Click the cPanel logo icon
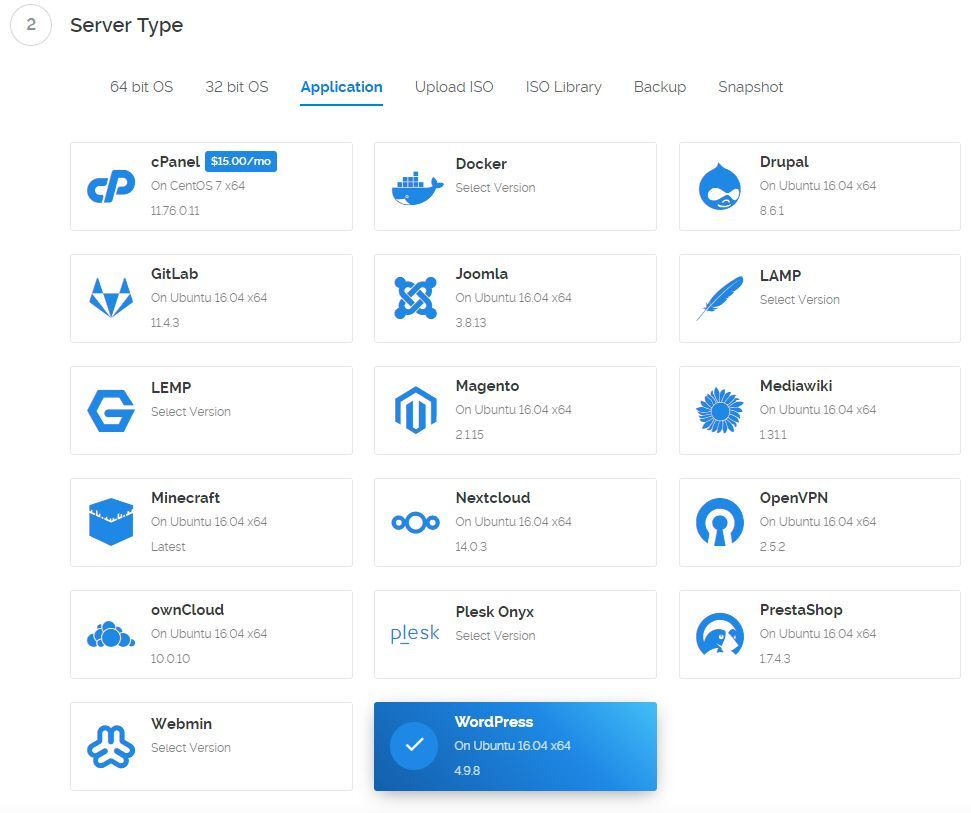971x813 pixels. (111, 186)
